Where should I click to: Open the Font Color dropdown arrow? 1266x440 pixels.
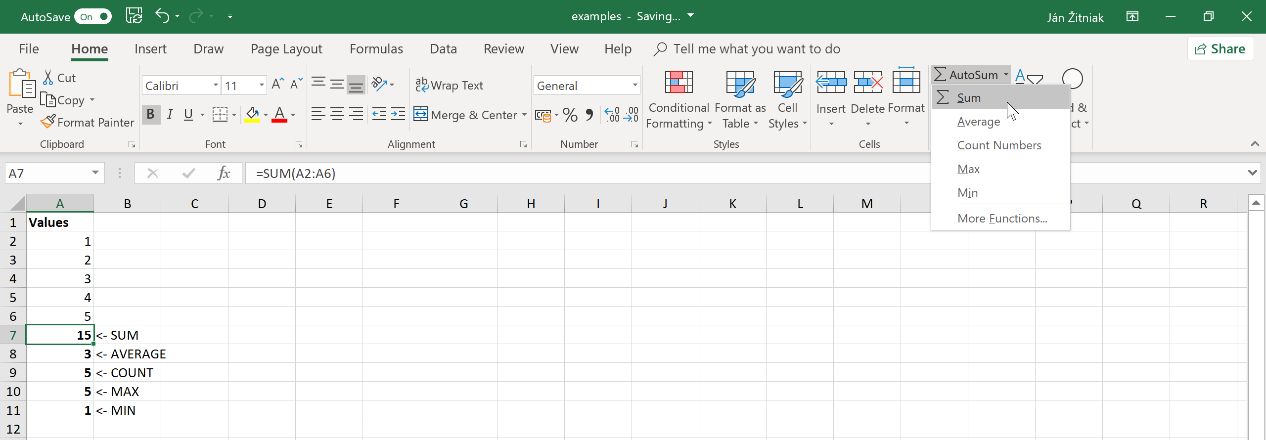coord(294,115)
